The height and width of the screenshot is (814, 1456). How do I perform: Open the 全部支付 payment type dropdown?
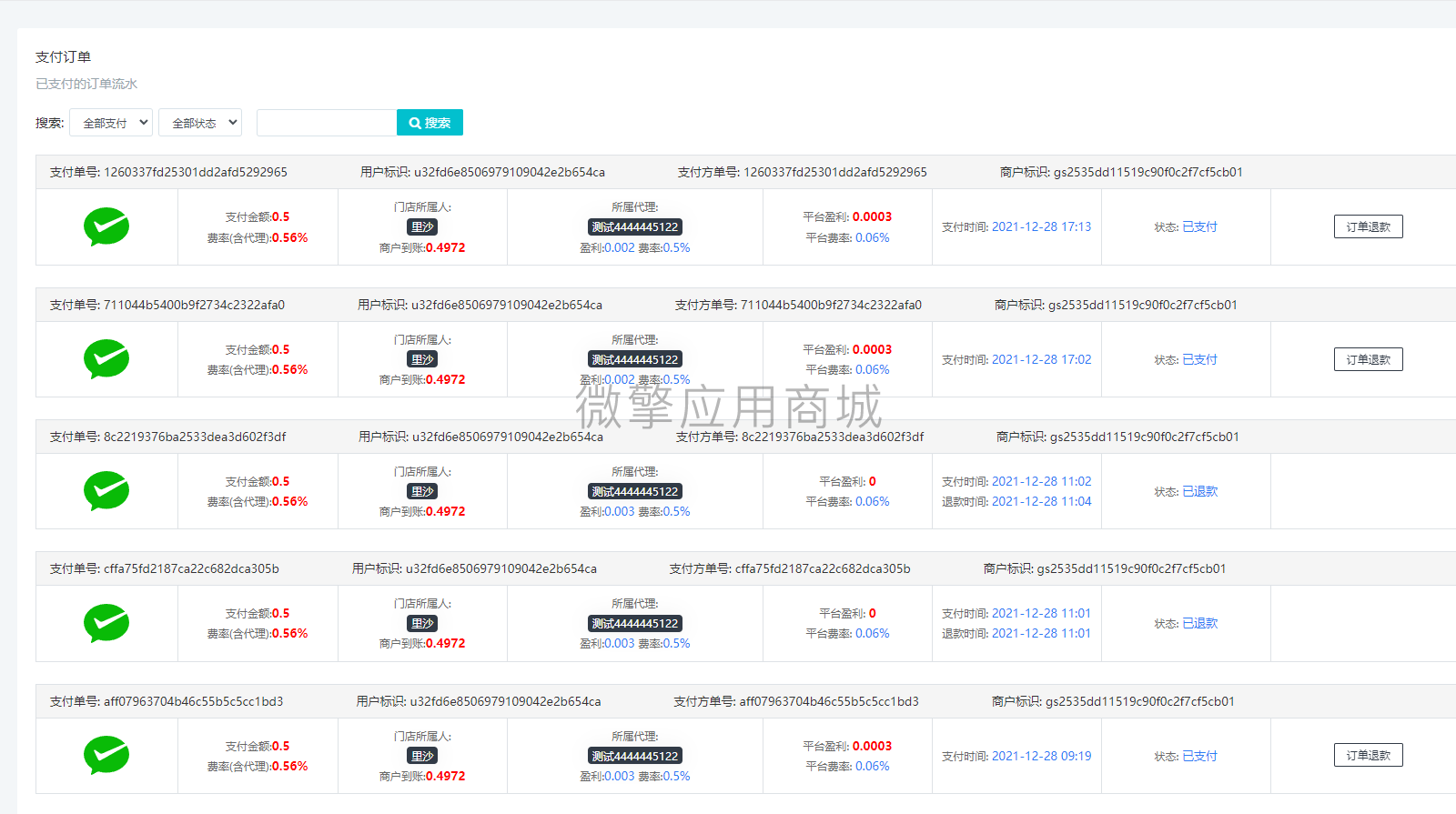[111, 123]
